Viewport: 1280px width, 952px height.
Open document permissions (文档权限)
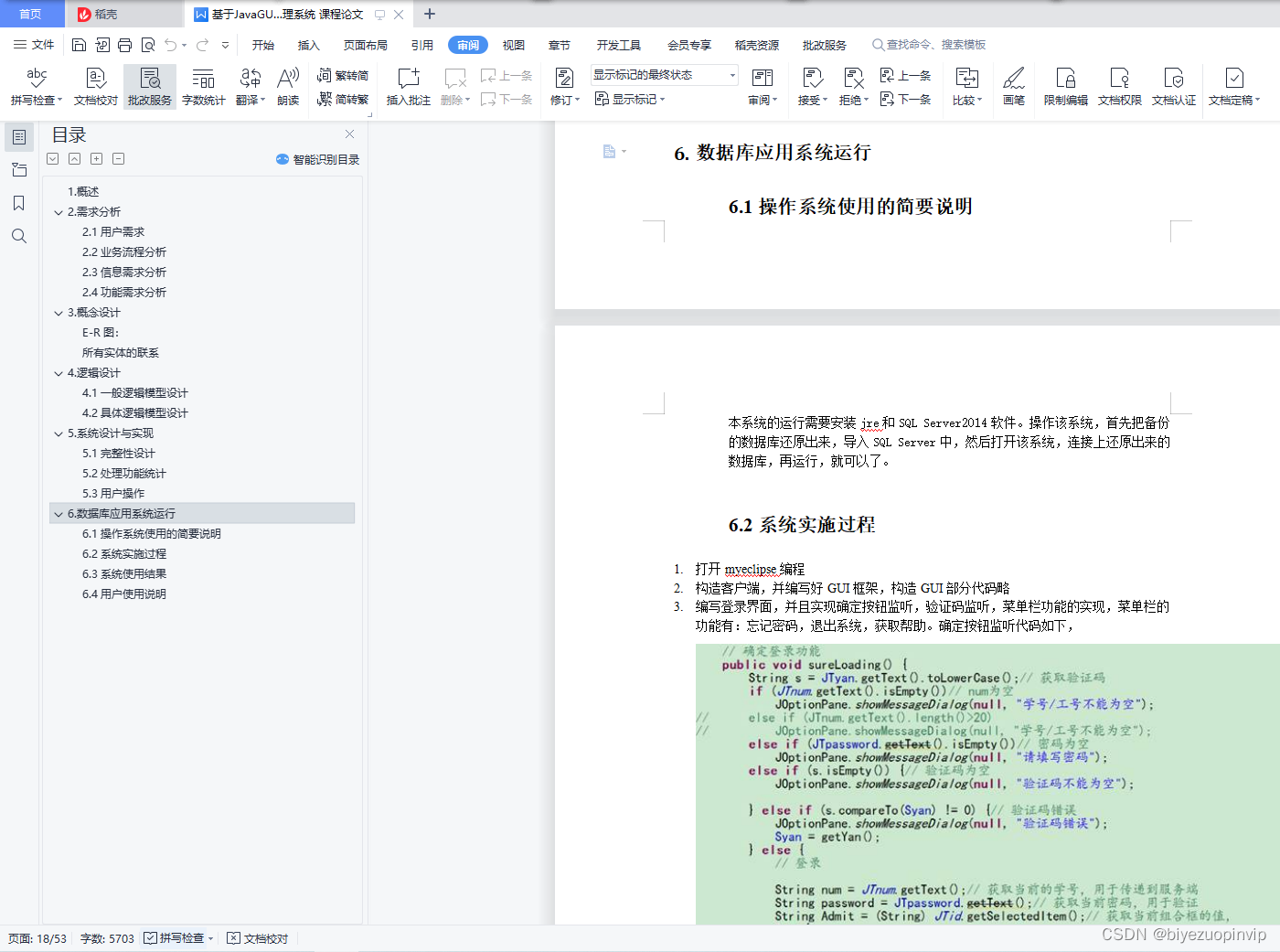tap(1120, 87)
